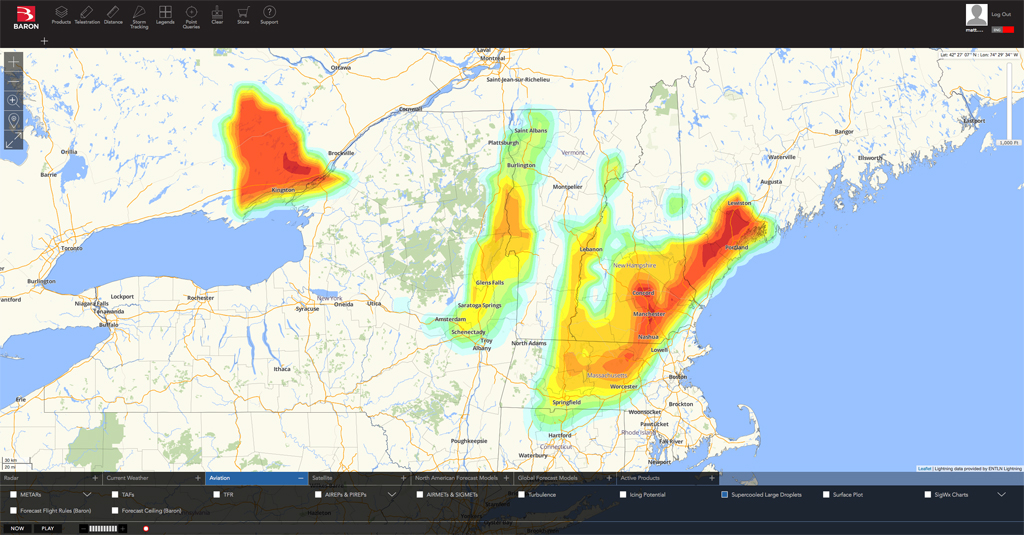
Task: Open the Active Products tab
Action: point(667,478)
